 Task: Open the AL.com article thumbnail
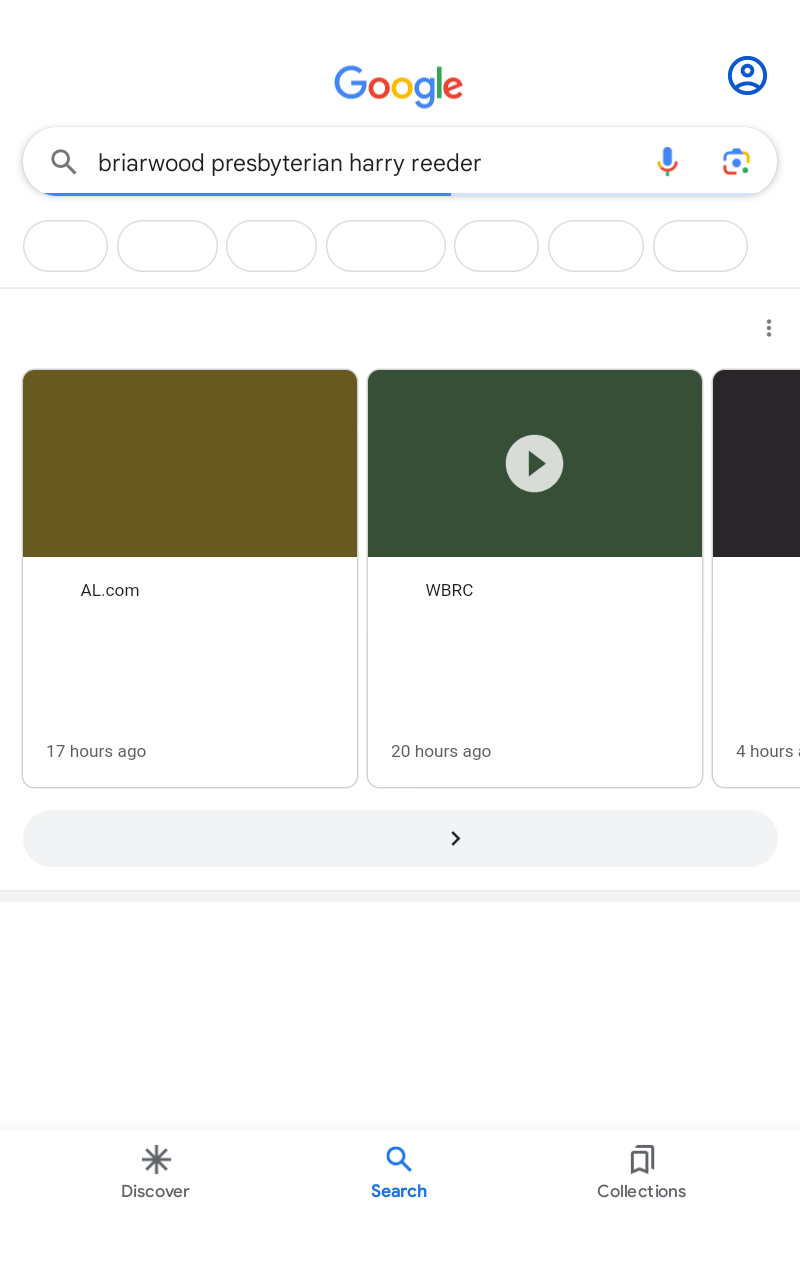pyautogui.click(x=190, y=464)
